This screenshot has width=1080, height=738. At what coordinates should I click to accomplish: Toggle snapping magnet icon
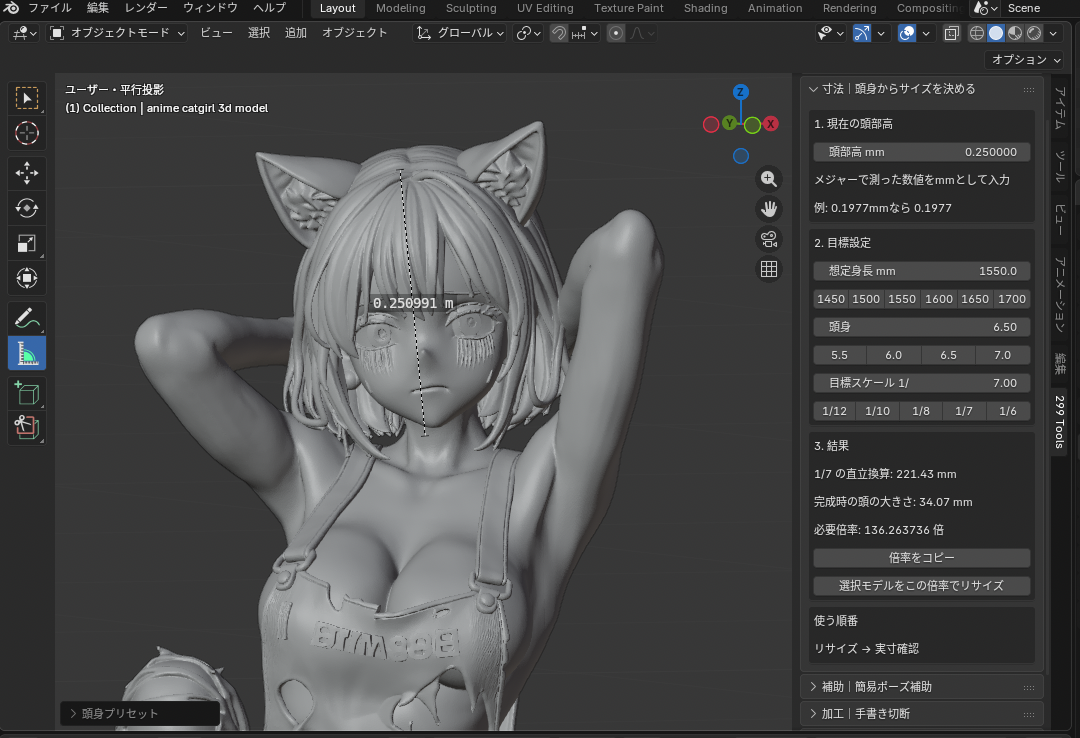click(x=559, y=33)
